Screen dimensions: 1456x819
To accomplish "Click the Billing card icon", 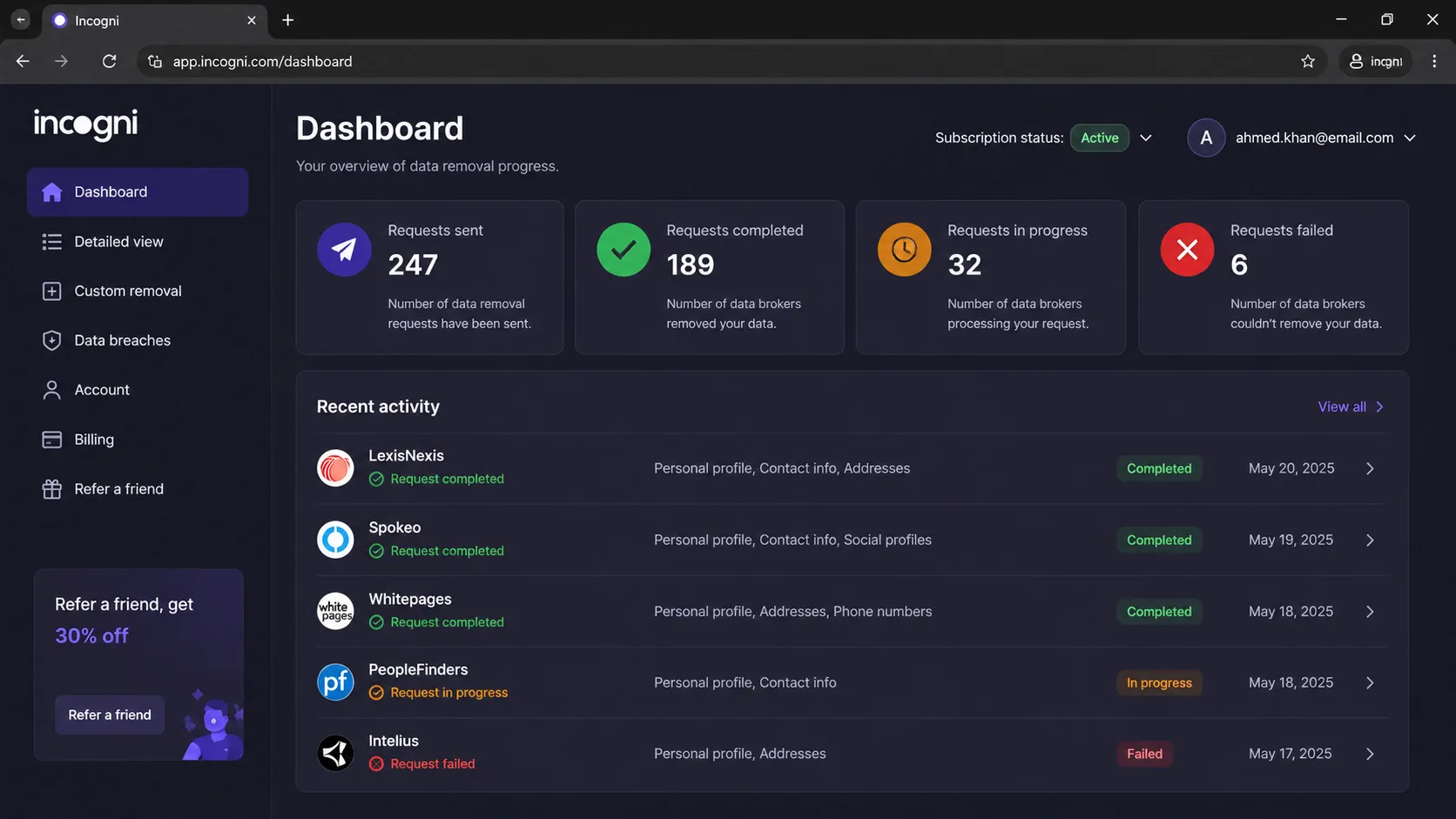I will click(x=52, y=440).
